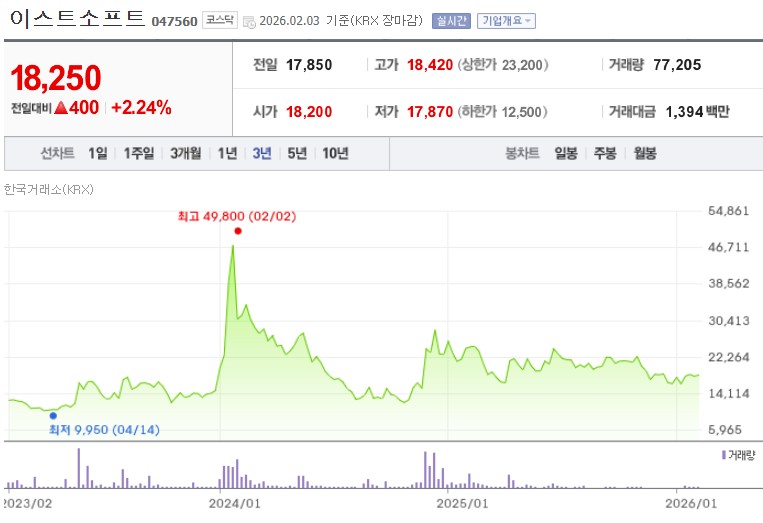The height and width of the screenshot is (523, 763).
Task: Click the calendar icon before 2026.02.03
Action: 249,22
